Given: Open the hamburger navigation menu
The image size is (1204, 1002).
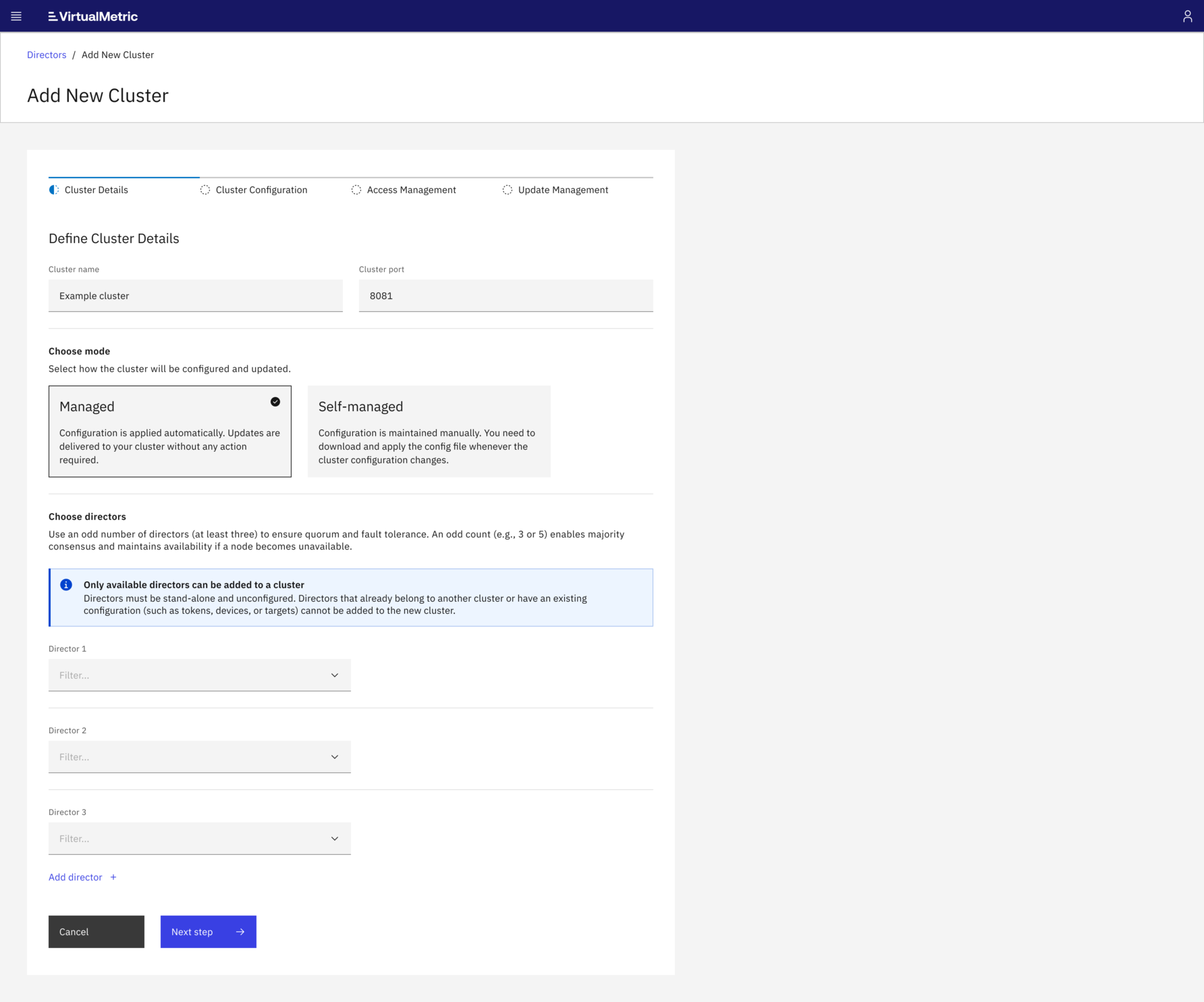Looking at the screenshot, I should click(x=17, y=16).
